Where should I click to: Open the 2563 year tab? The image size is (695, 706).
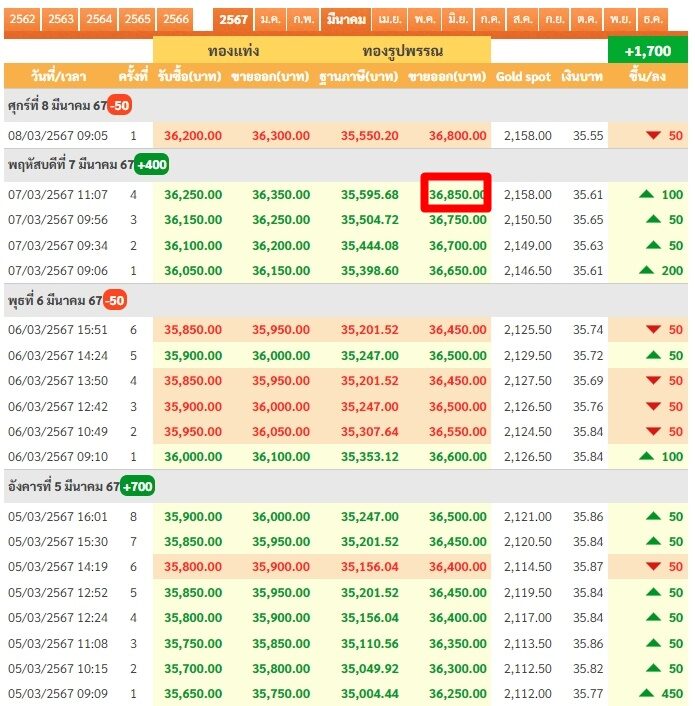(60, 20)
